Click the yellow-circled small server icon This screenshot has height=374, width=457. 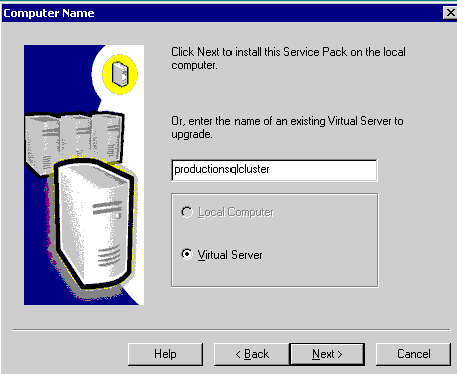(119, 74)
